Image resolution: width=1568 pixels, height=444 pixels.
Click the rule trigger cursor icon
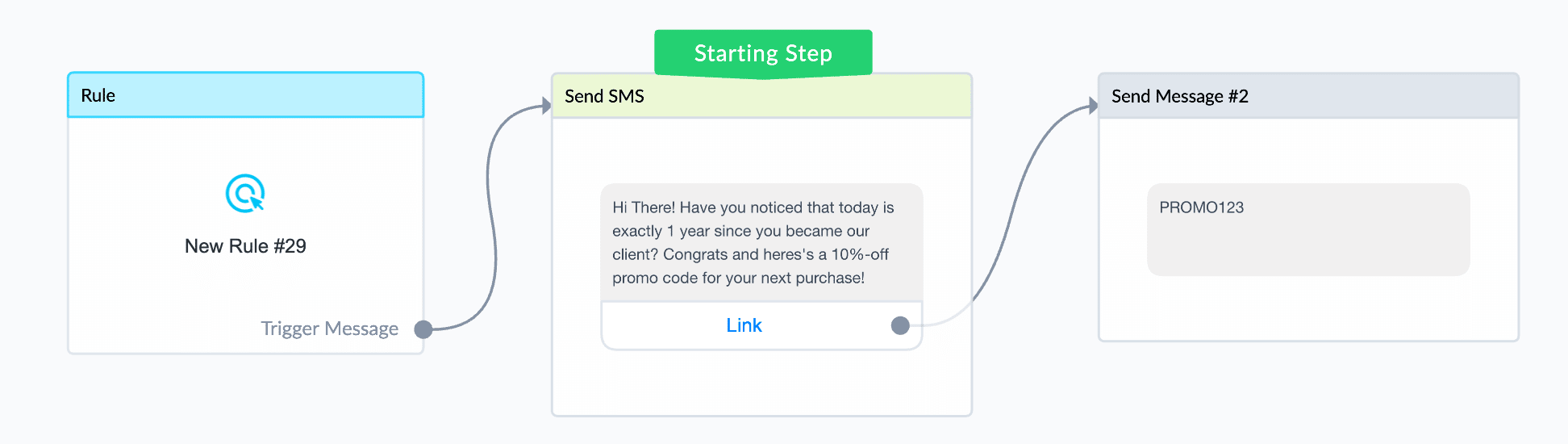point(245,194)
